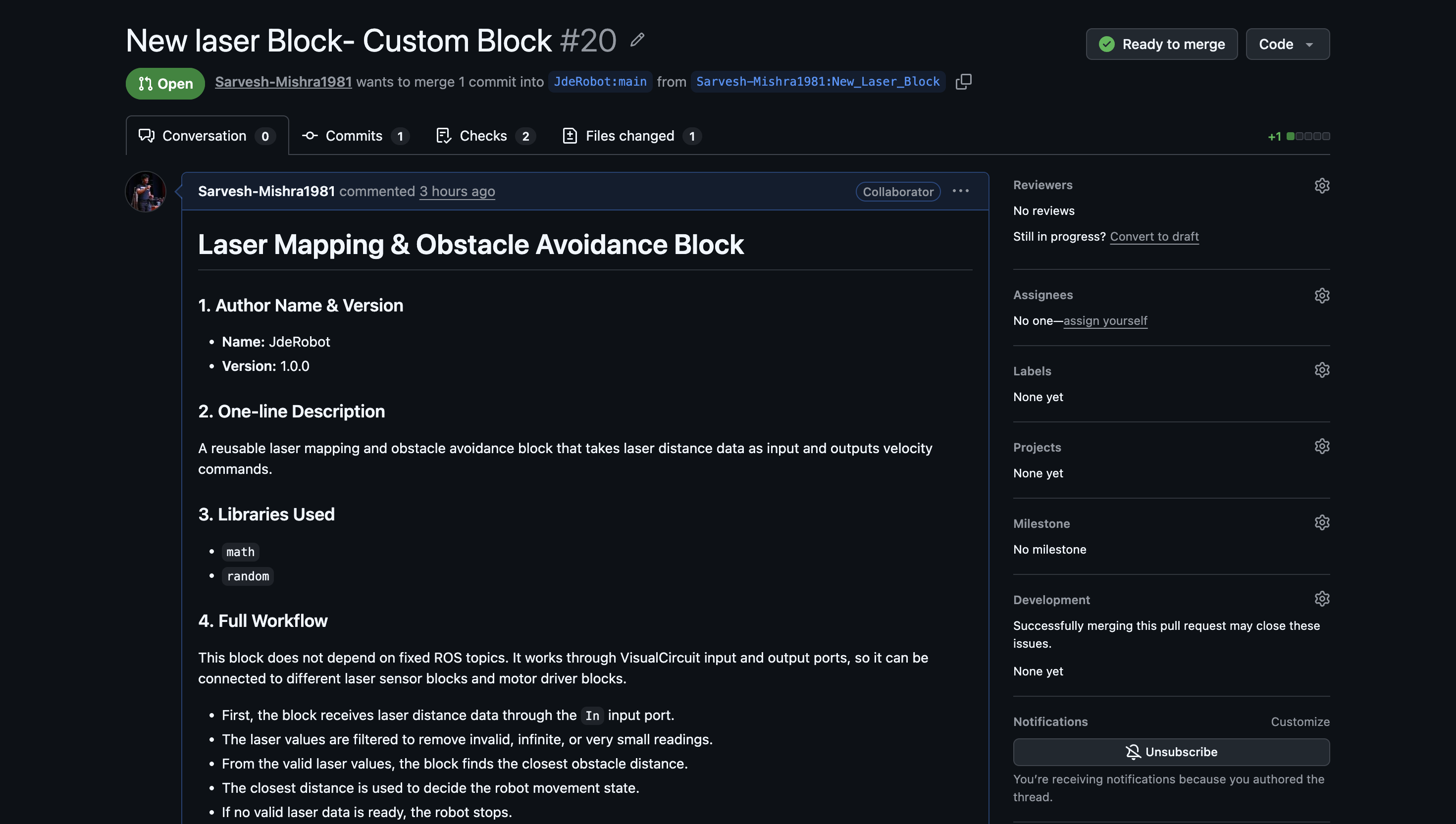This screenshot has height=824, width=1456.
Task: Click the Open status badge
Action: tap(165, 84)
